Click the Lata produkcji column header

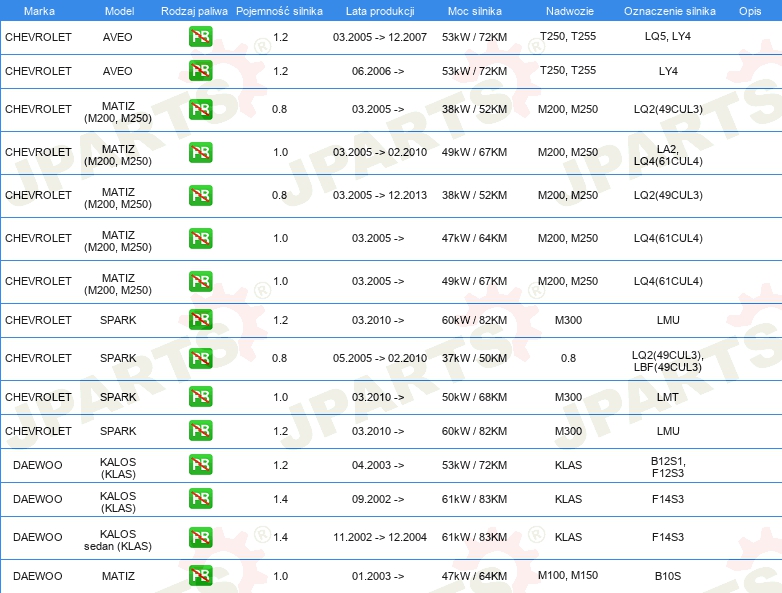click(x=380, y=11)
